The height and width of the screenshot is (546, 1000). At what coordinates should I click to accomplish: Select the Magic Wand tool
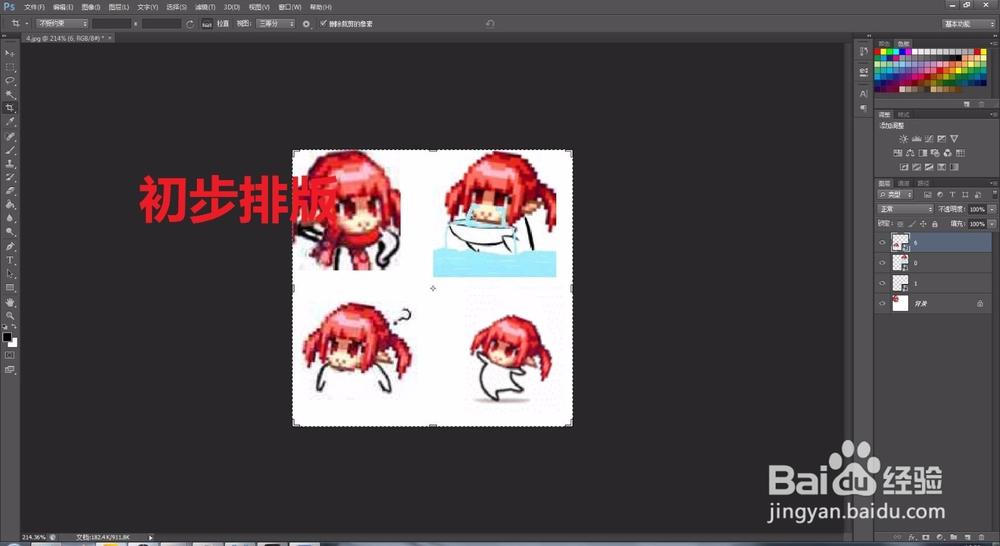point(10,94)
